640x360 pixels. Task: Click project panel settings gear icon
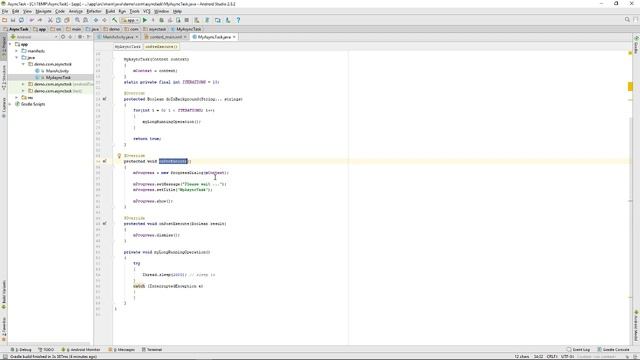[x=80, y=37]
